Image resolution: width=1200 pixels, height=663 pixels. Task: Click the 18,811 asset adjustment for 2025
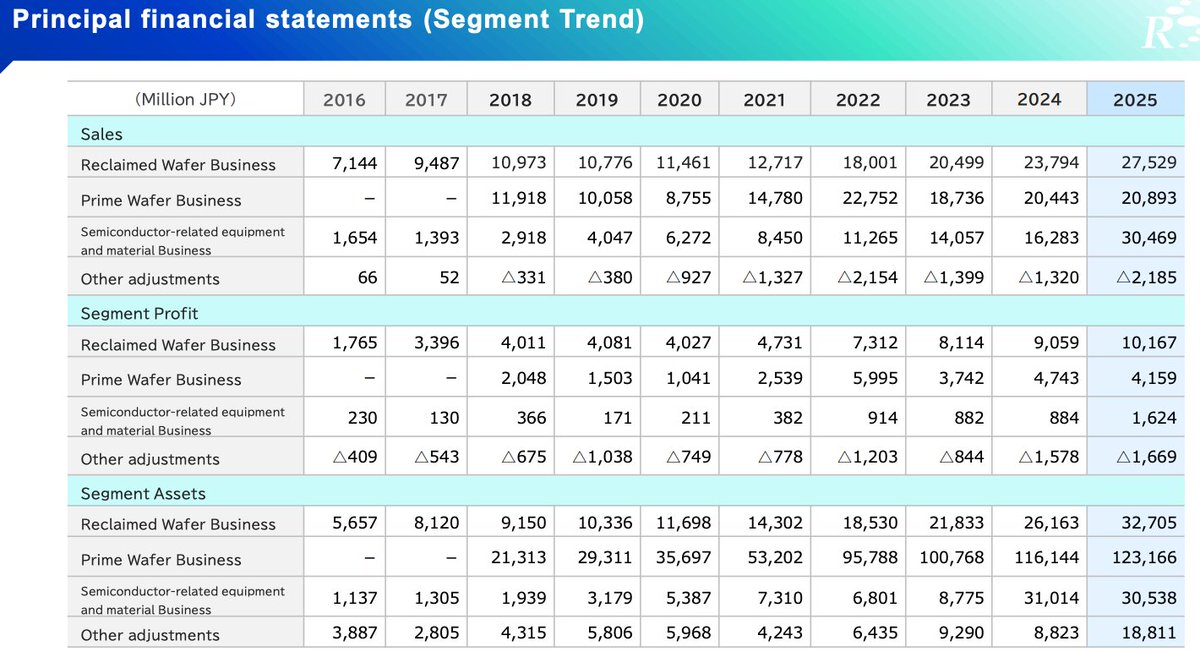click(x=1149, y=633)
